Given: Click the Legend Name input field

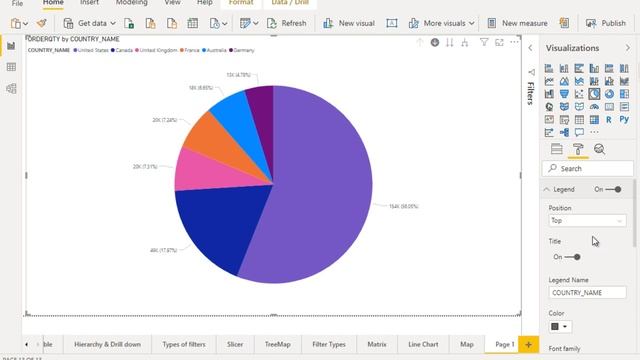Looking at the screenshot, I should tap(587, 293).
